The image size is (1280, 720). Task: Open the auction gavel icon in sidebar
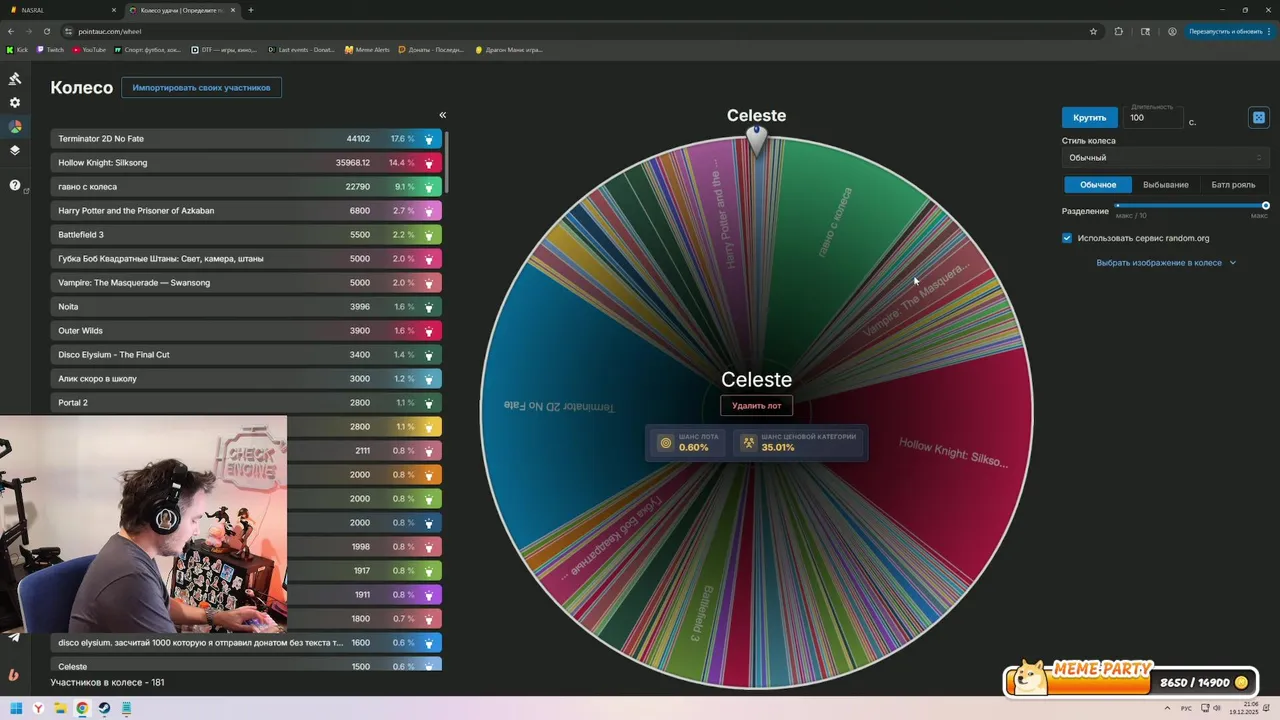tap(15, 78)
